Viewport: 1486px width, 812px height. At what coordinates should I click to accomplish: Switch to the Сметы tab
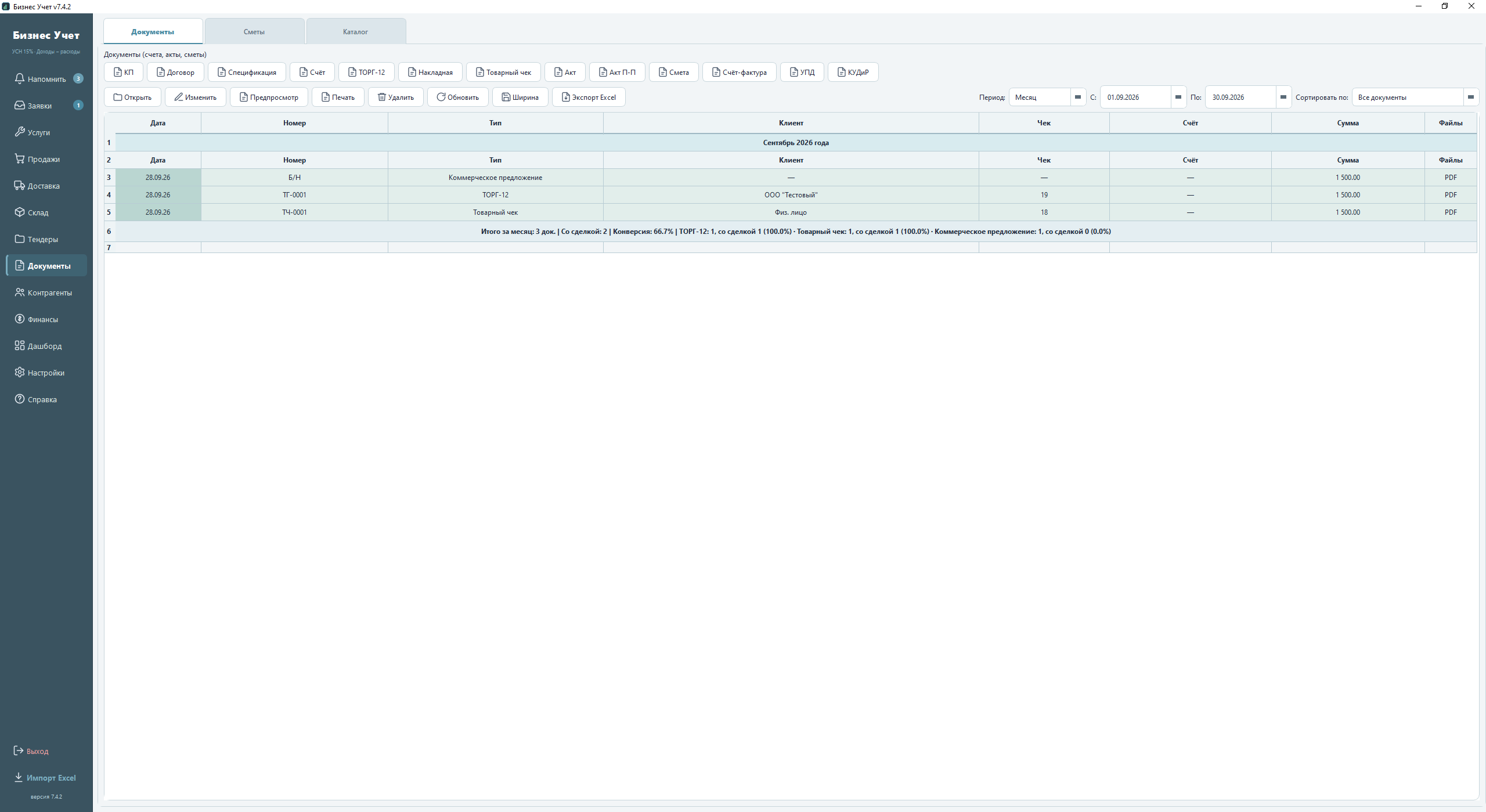tap(254, 31)
